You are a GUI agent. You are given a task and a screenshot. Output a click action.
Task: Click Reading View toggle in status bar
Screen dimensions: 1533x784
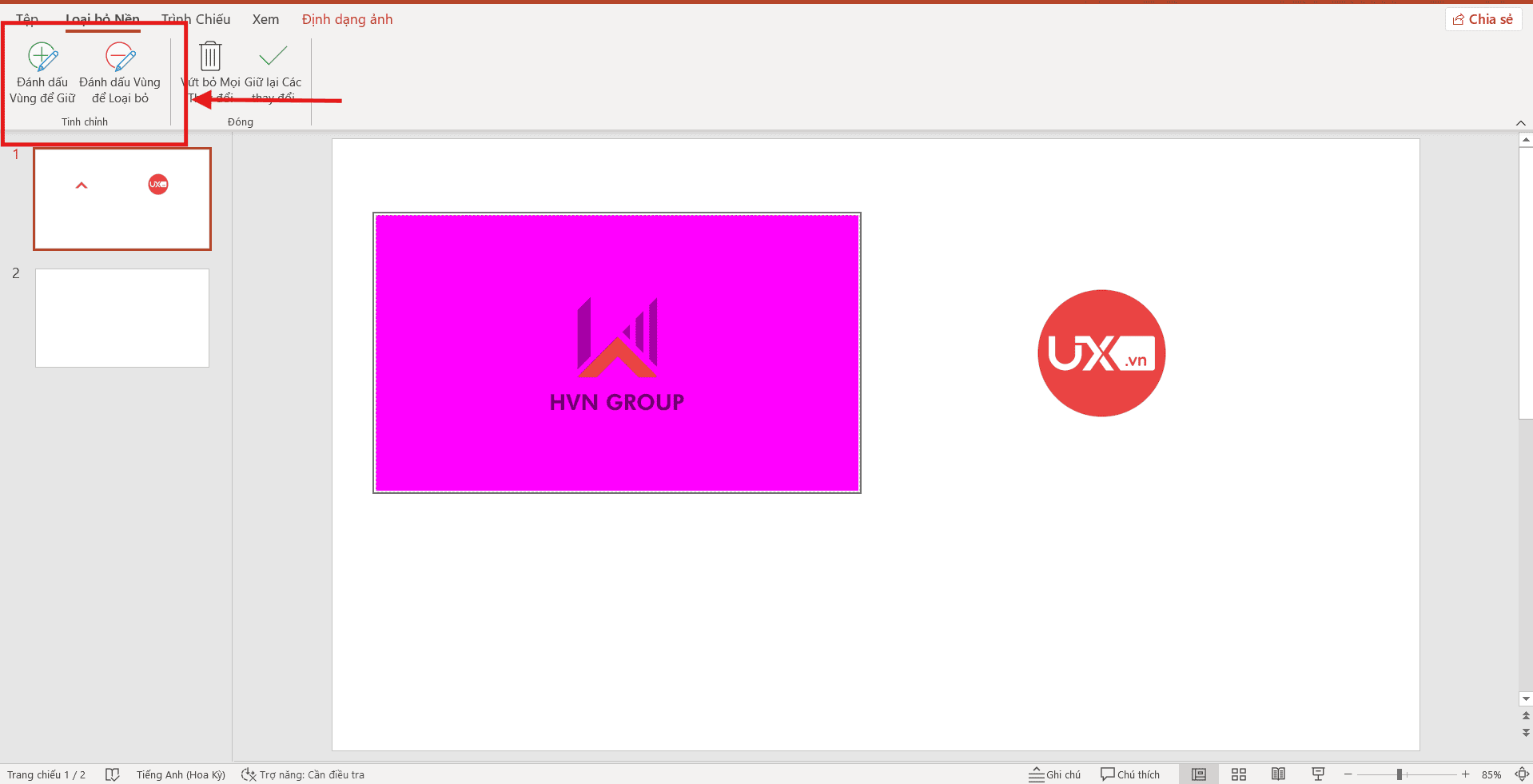[1278, 774]
